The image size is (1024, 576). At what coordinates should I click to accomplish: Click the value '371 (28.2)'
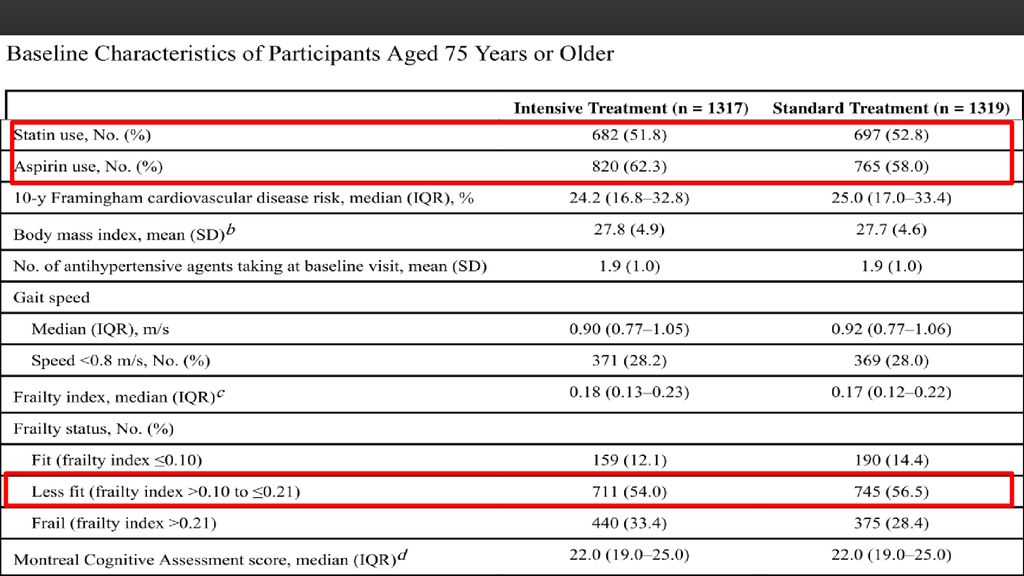630,360
